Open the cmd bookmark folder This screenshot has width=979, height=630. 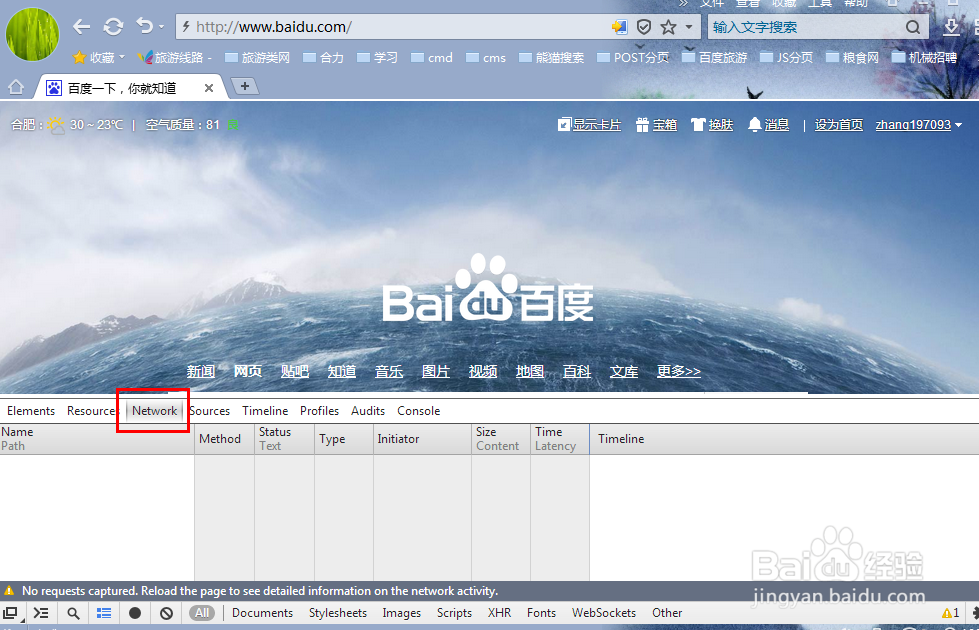pyautogui.click(x=432, y=57)
